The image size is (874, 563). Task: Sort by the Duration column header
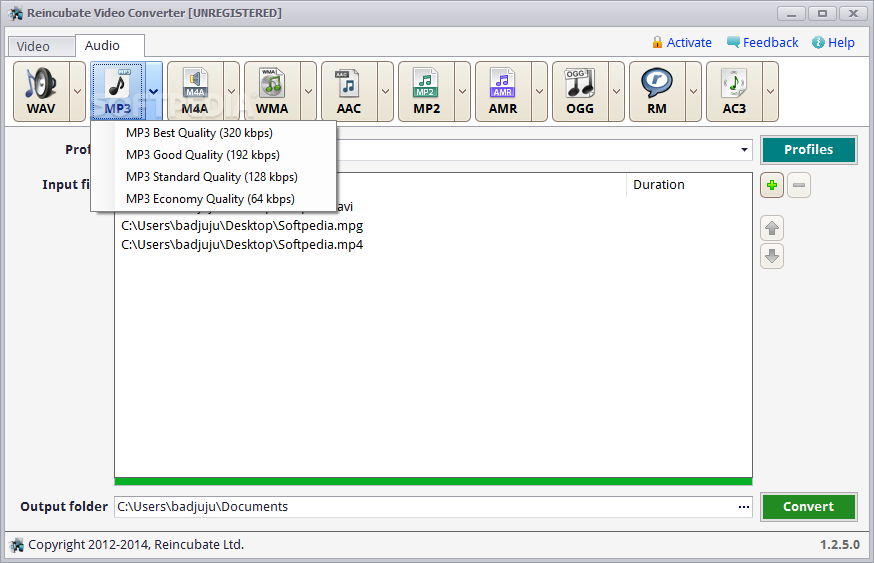point(689,185)
